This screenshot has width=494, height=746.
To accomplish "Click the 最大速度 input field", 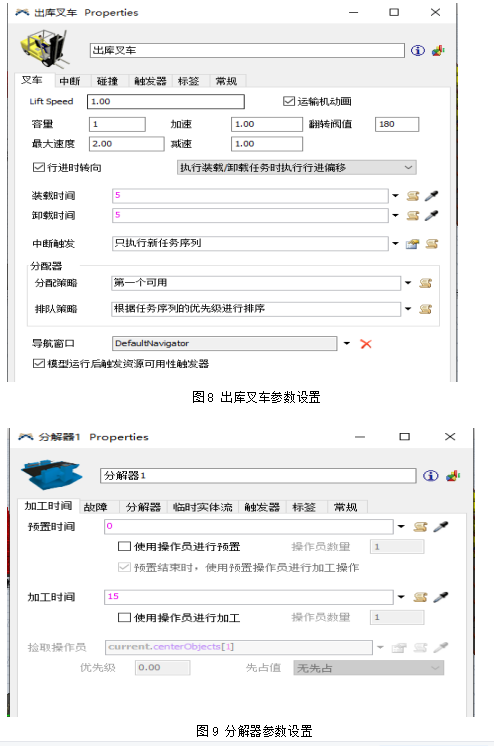I will coord(127,144).
